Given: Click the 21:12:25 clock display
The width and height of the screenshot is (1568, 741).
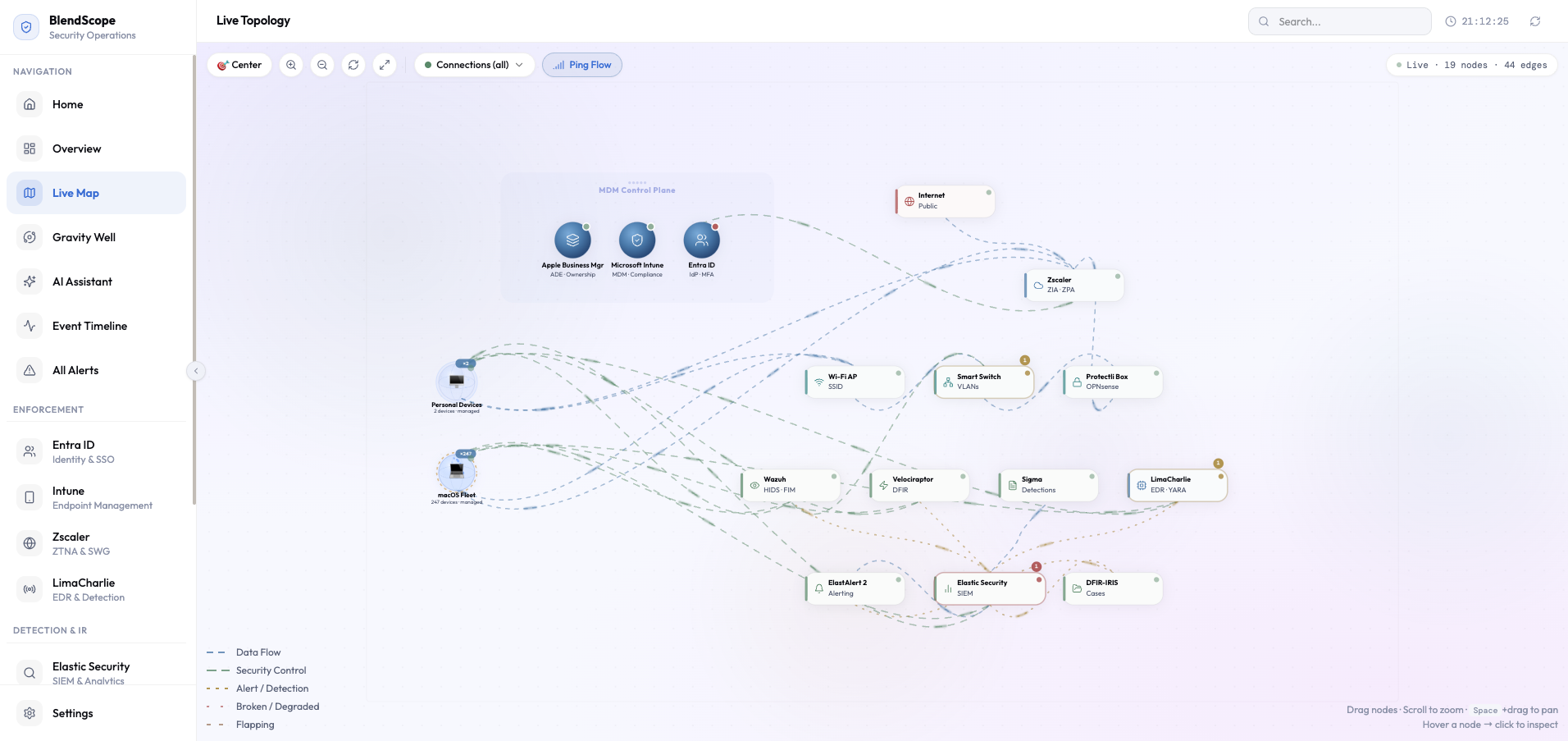Looking at the screenshot, I should pyautogui.click(x=1477, y=21).
